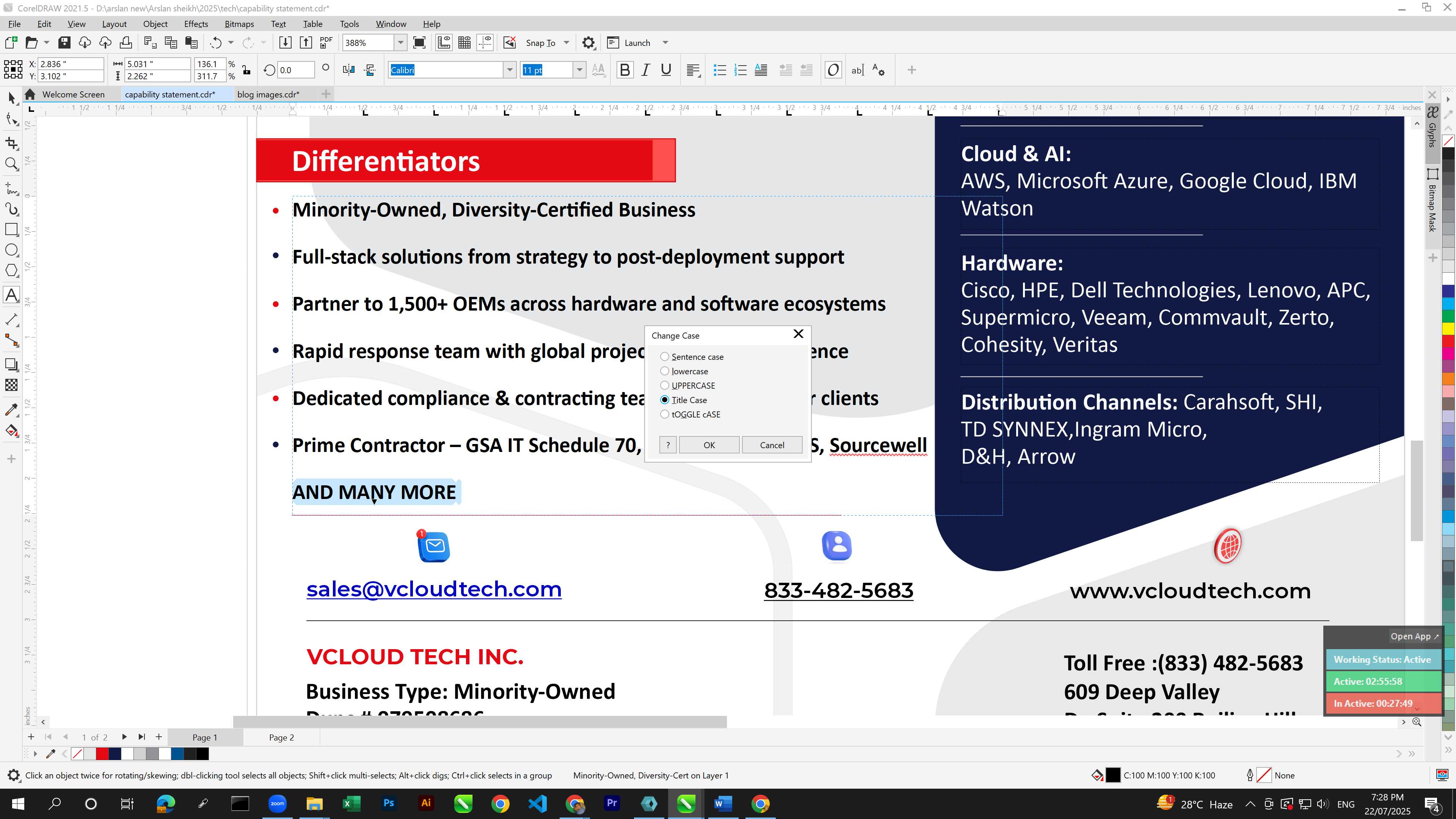Open the Object menu

[x=155, y=24]
